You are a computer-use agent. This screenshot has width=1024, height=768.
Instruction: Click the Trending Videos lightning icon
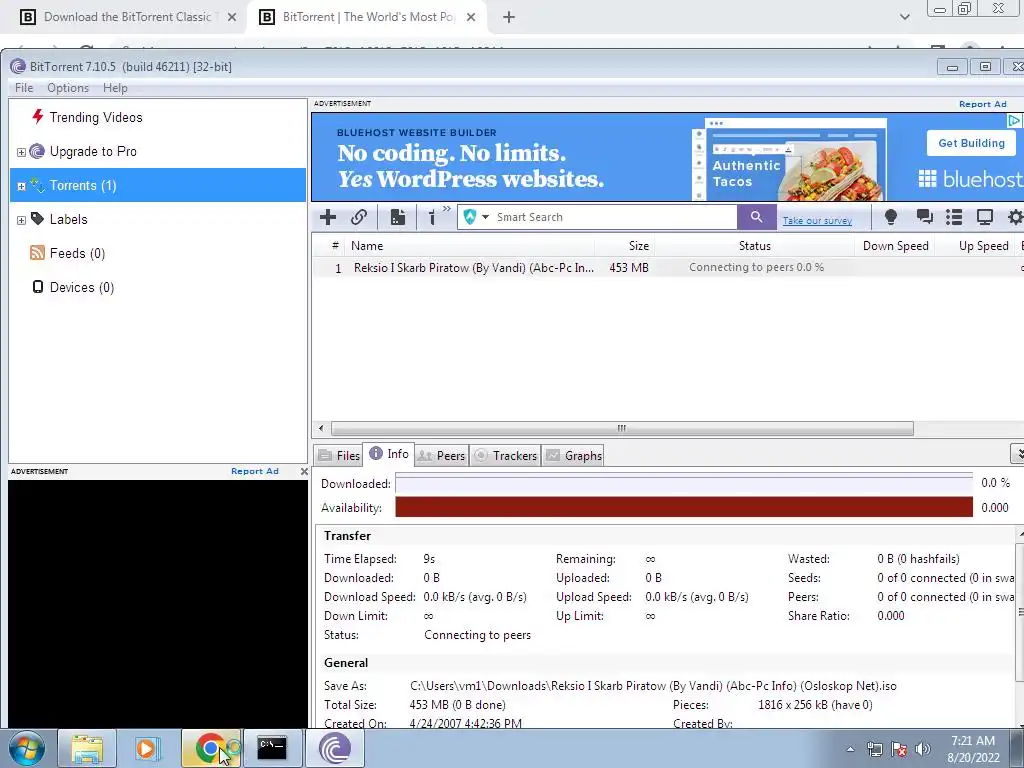(37, 116)
